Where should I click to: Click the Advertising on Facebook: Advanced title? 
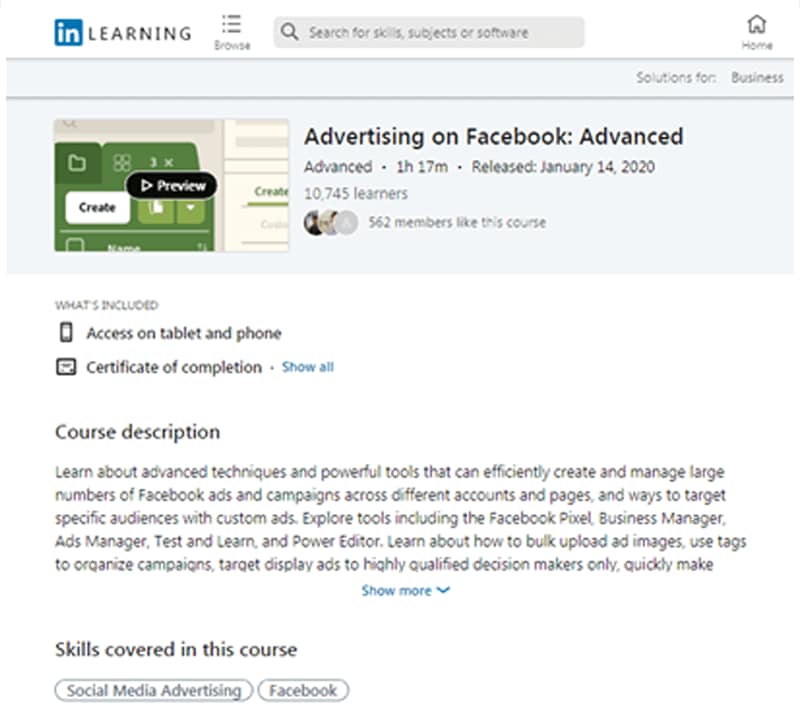click(x=493, y=137)
